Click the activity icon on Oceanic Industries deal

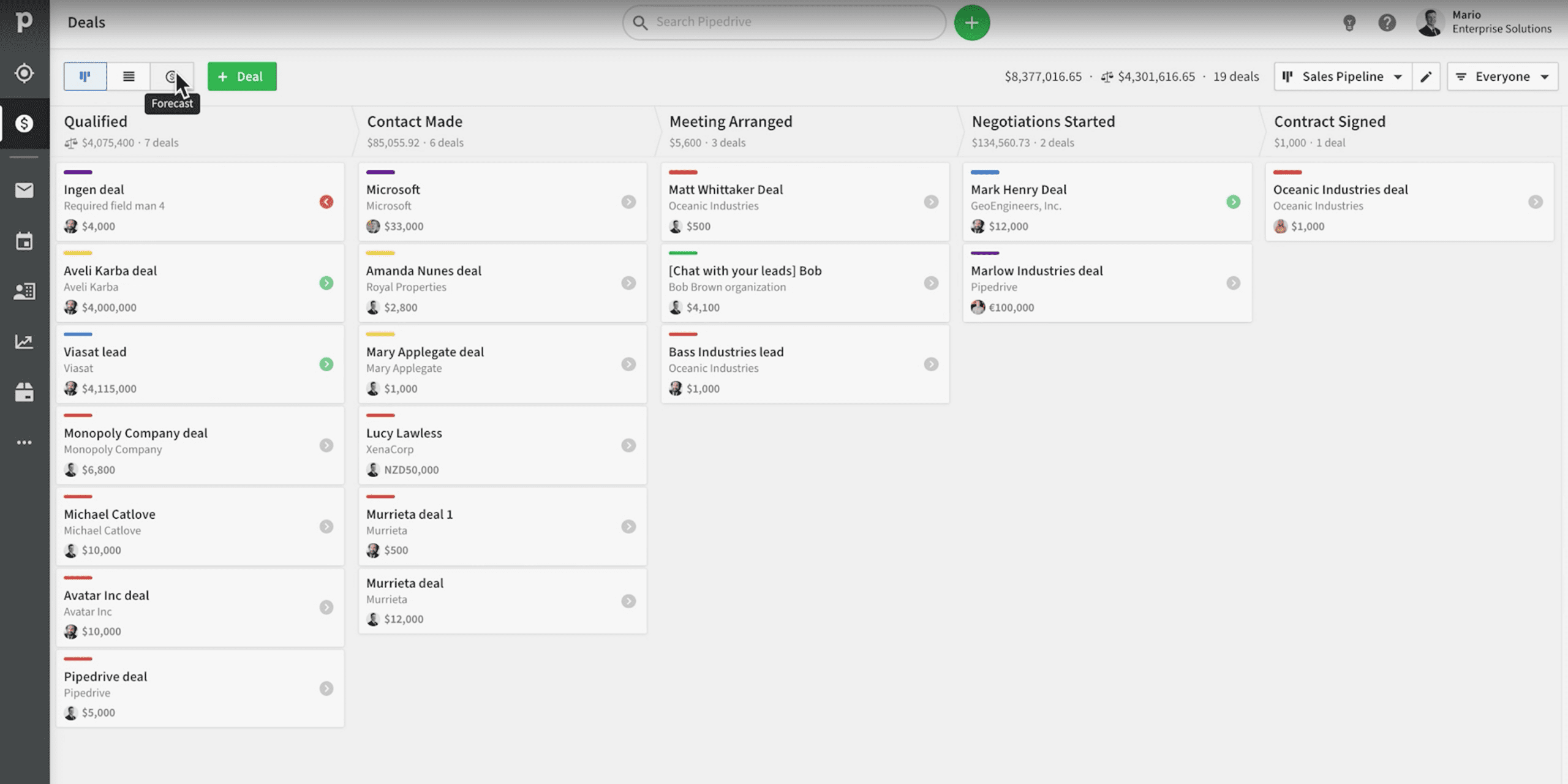click(x=1536, y=202)
